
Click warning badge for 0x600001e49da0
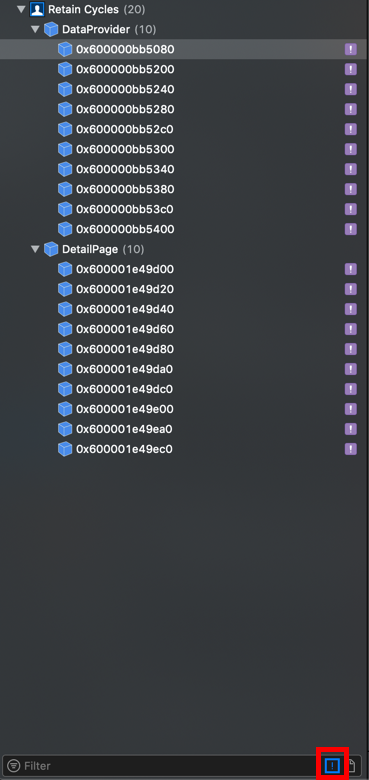click(351, 369)
